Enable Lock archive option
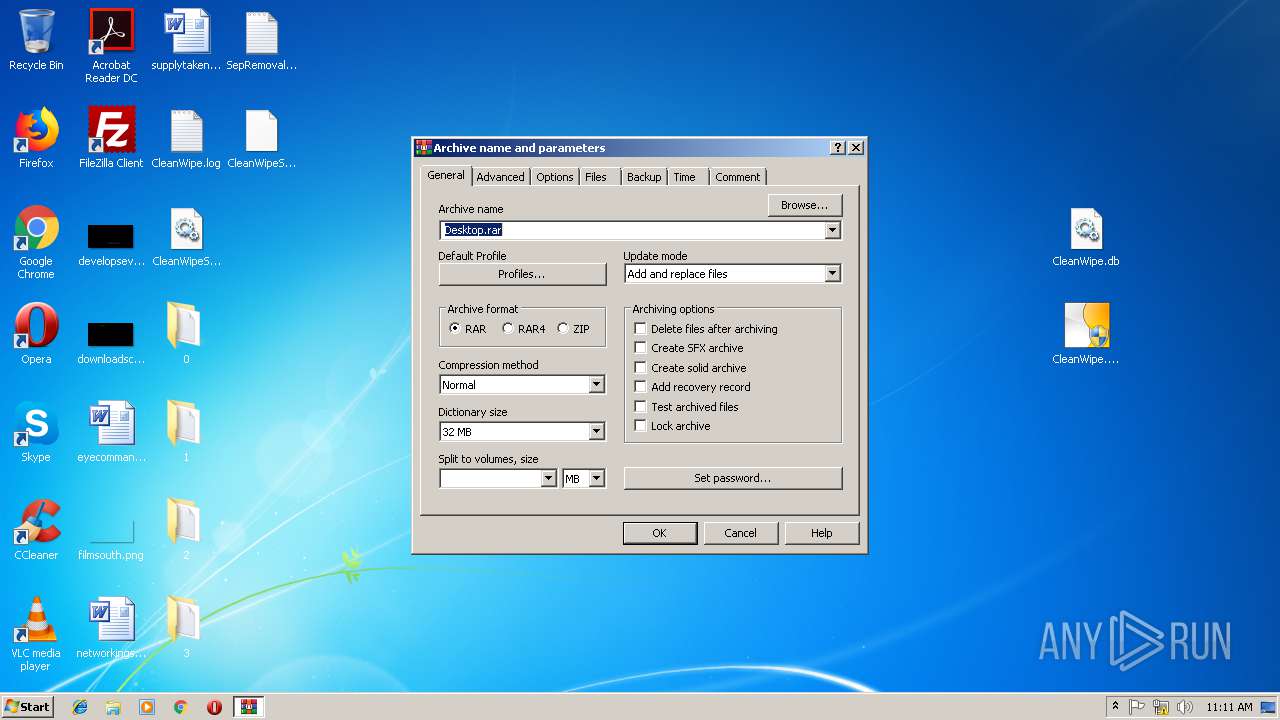The height and width of the screenshot is (720, 1280). pos(672,426)
